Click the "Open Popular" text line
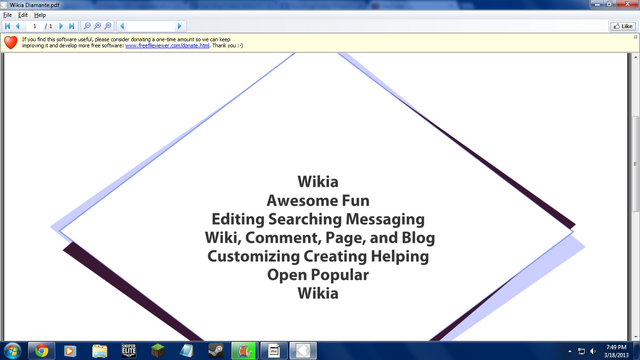 (318, 275)
